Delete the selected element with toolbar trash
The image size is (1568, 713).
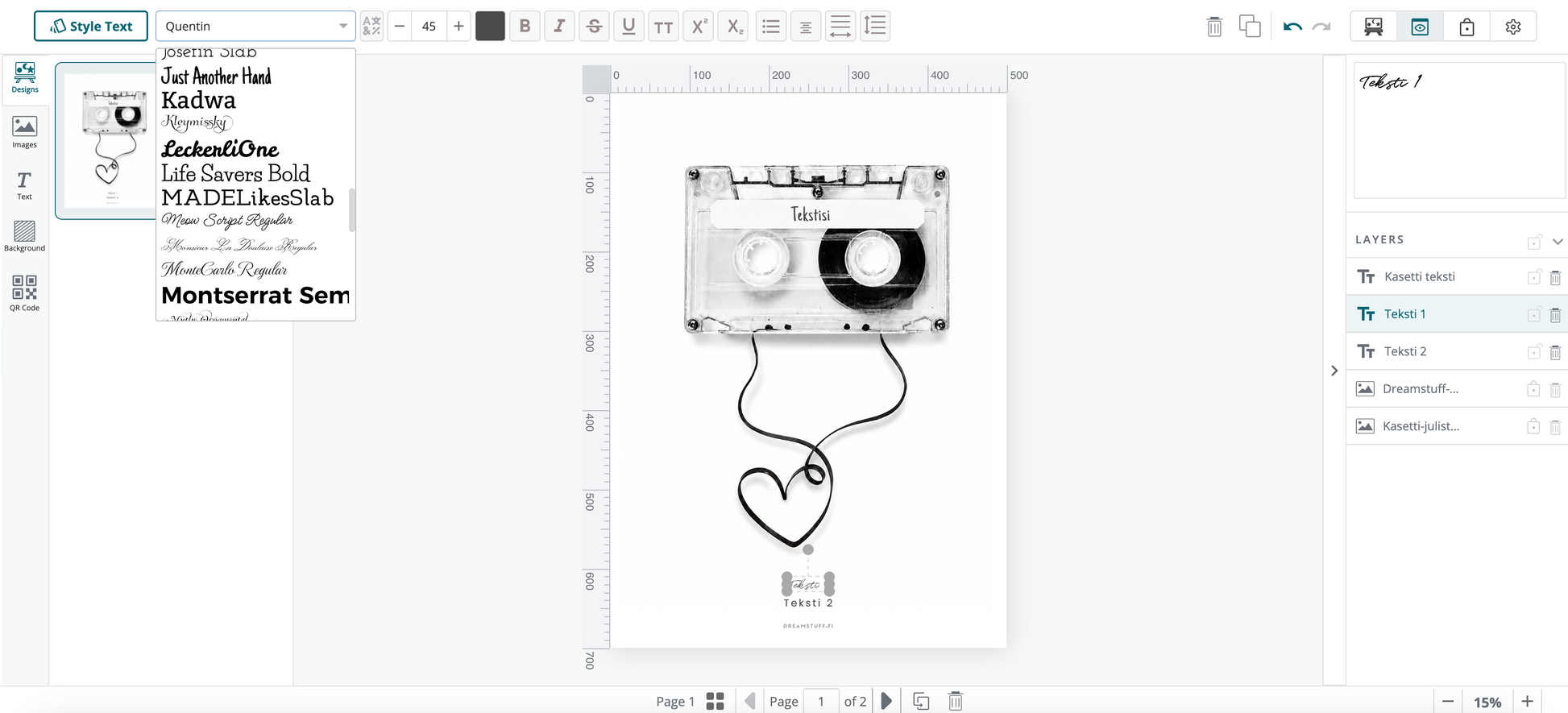pyautogui.click(x=1214, y=27)
